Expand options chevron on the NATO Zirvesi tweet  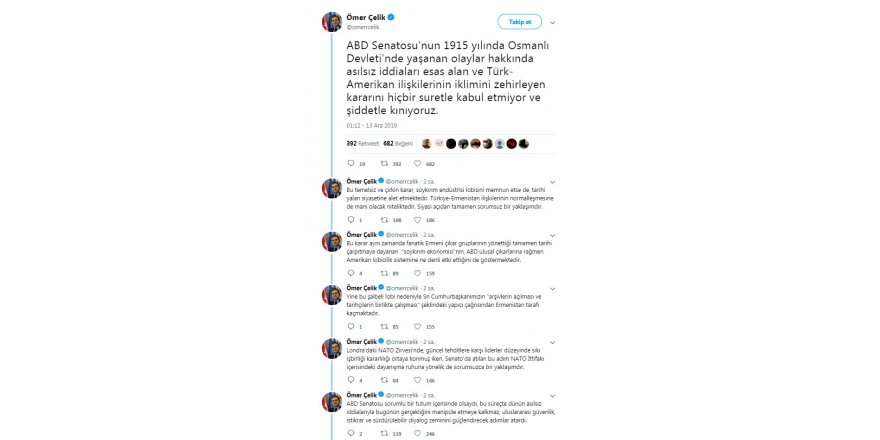click(x=552, y=342)
